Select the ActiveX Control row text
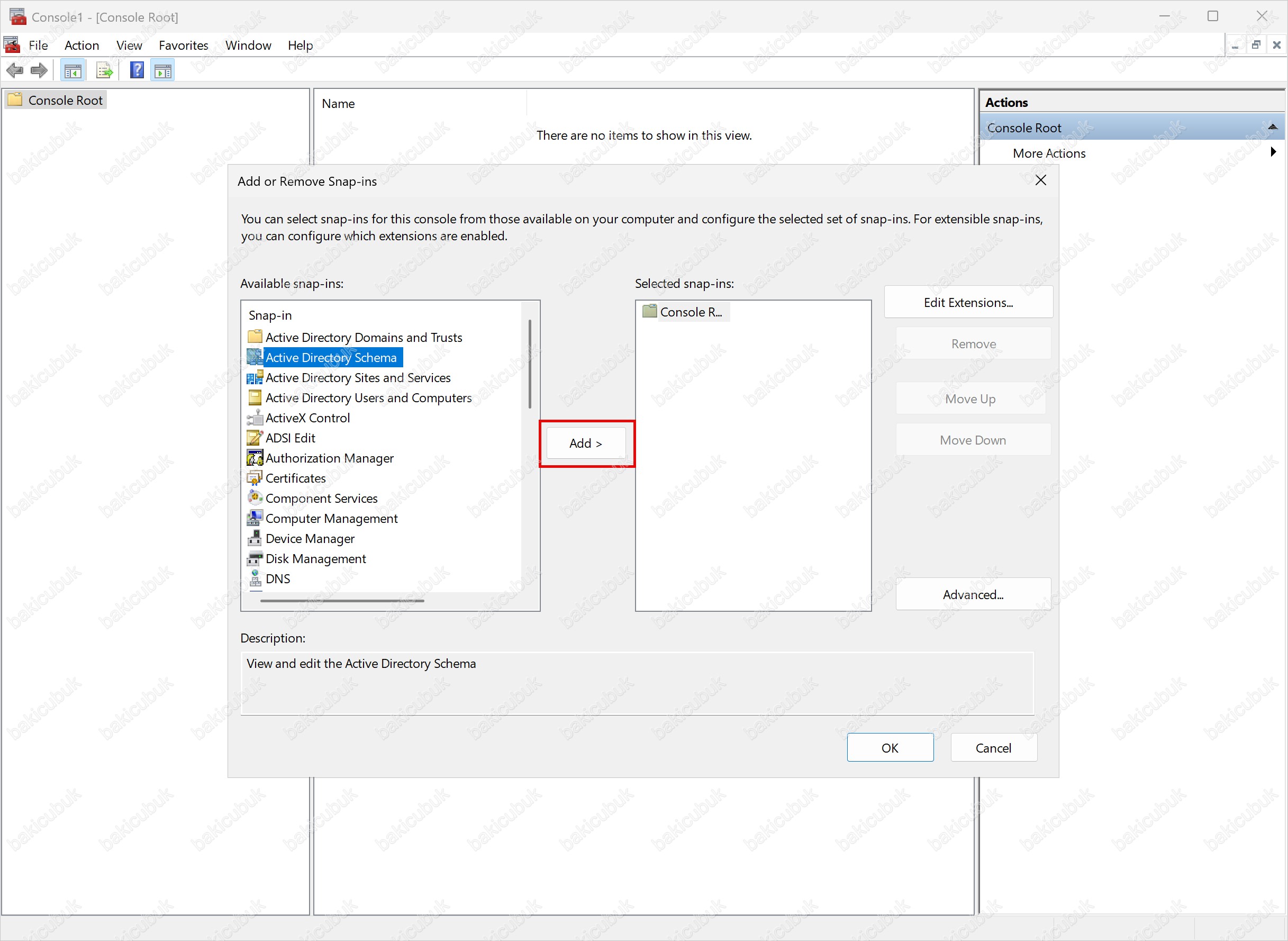This screenshot has width=1288, height=941. (307, 418)
